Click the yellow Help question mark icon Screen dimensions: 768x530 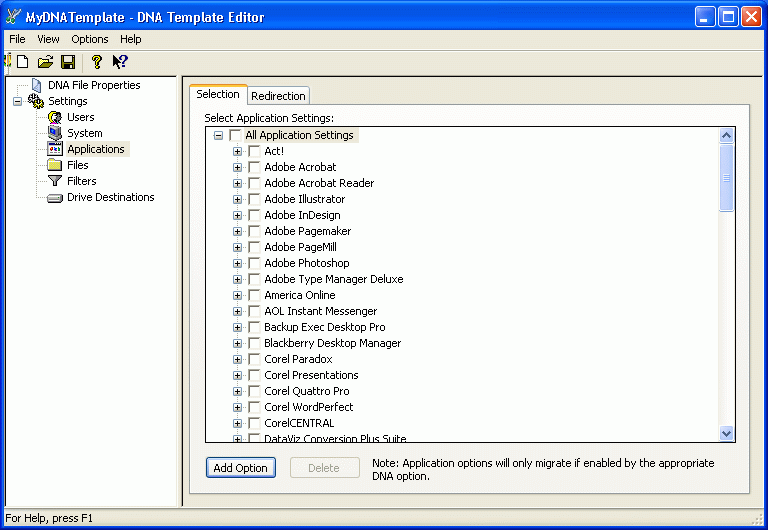[96, 62]
